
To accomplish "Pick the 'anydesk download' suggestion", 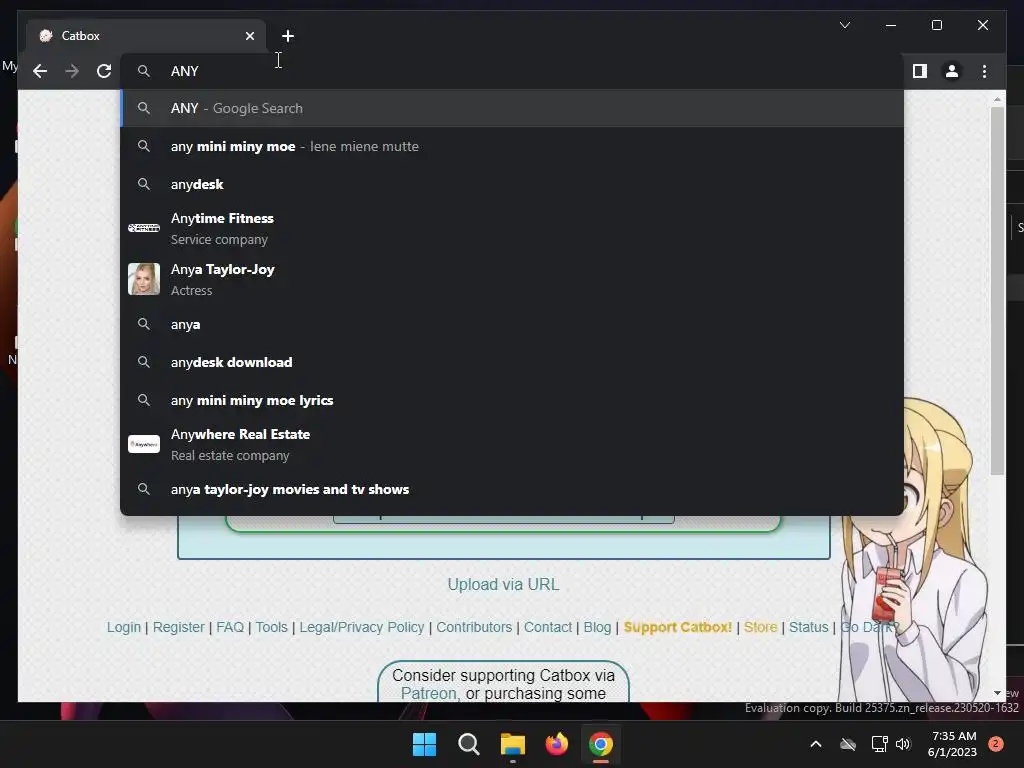I will pos(512,362).
